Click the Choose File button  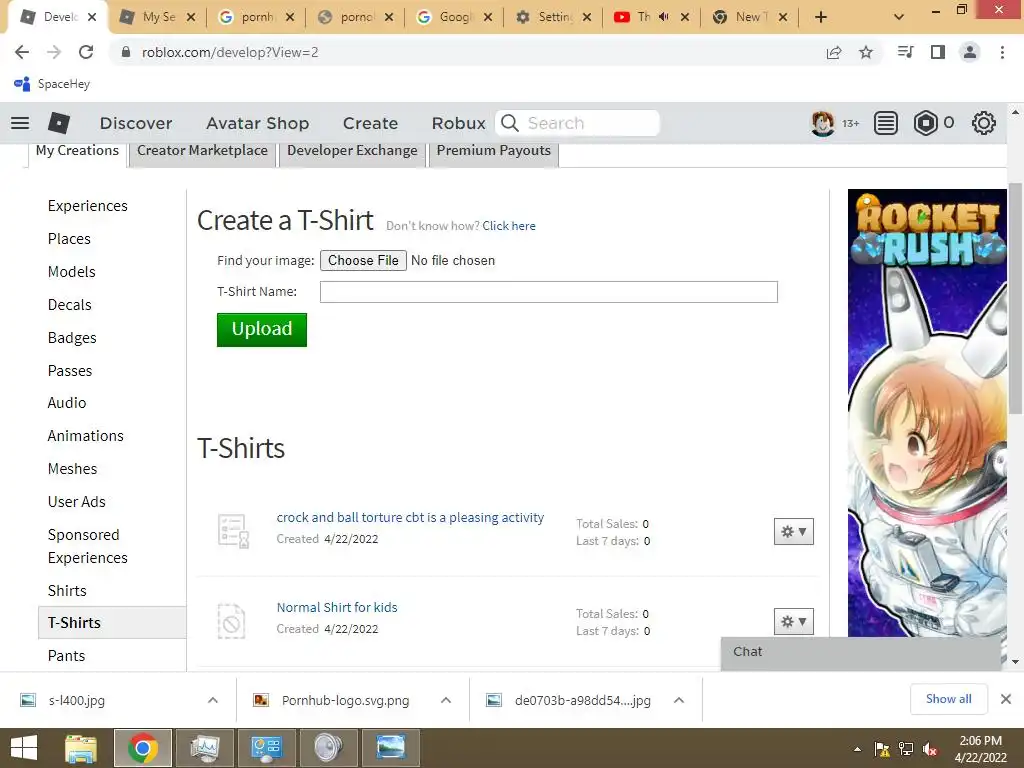pos(363,261)
